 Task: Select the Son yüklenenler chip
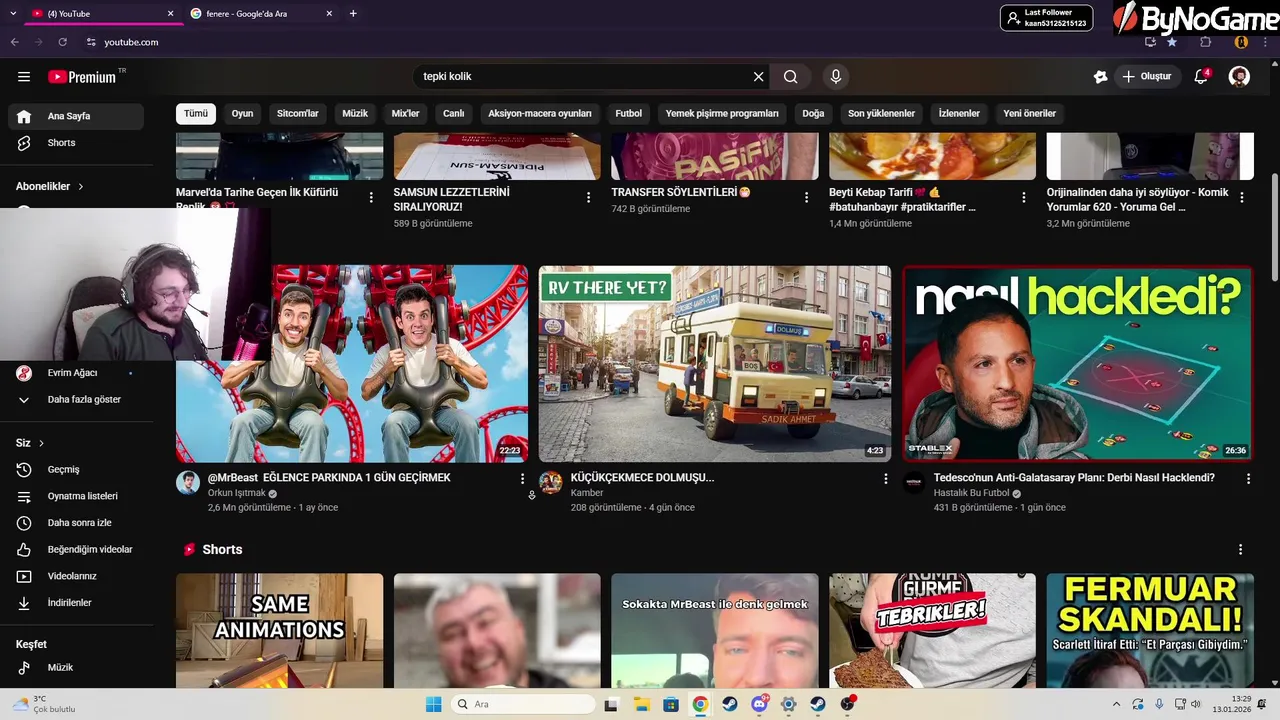(x=882, y=114)
